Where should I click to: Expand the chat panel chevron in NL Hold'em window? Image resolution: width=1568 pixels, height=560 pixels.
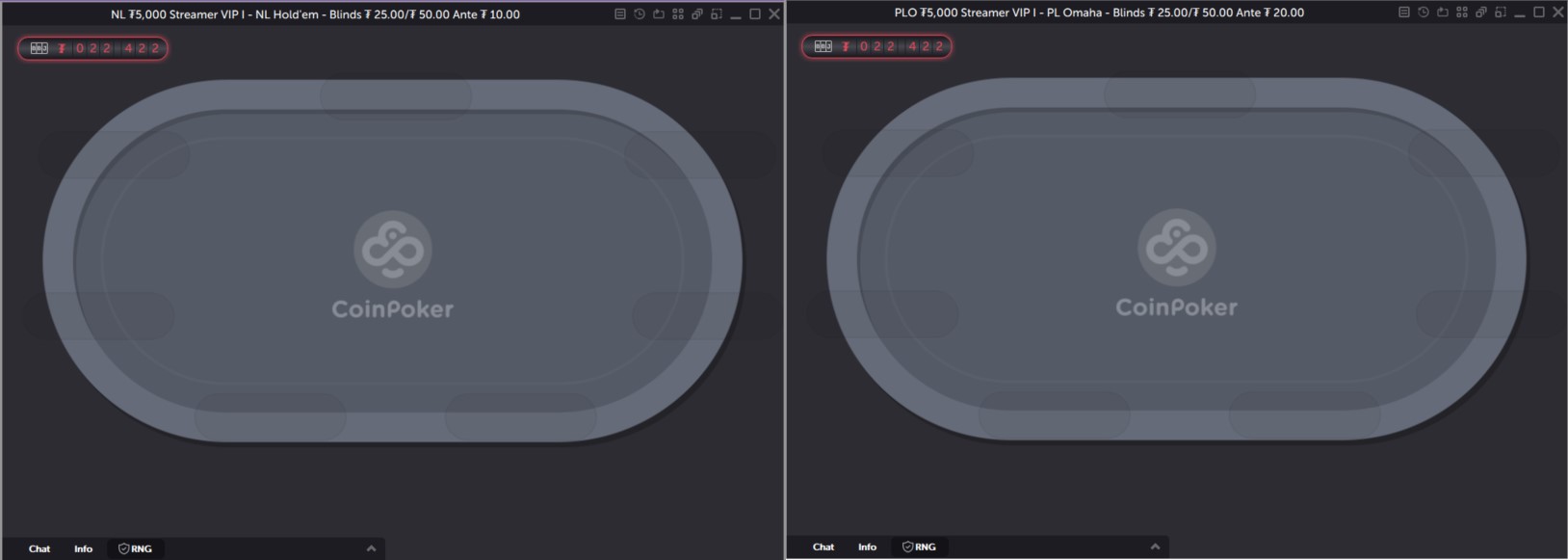[371, 548]
